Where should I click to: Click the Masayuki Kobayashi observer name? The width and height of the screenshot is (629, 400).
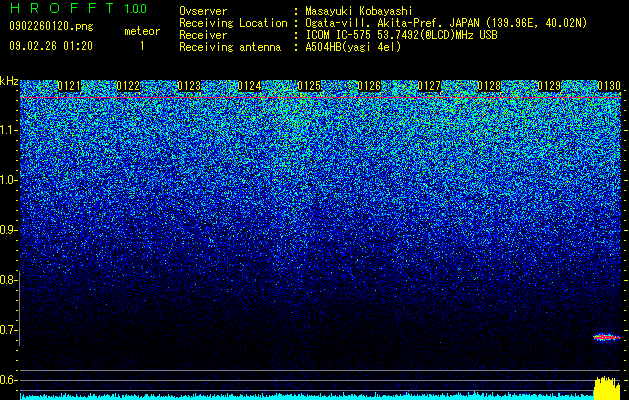pyautogui.click(x=359, y=11)
